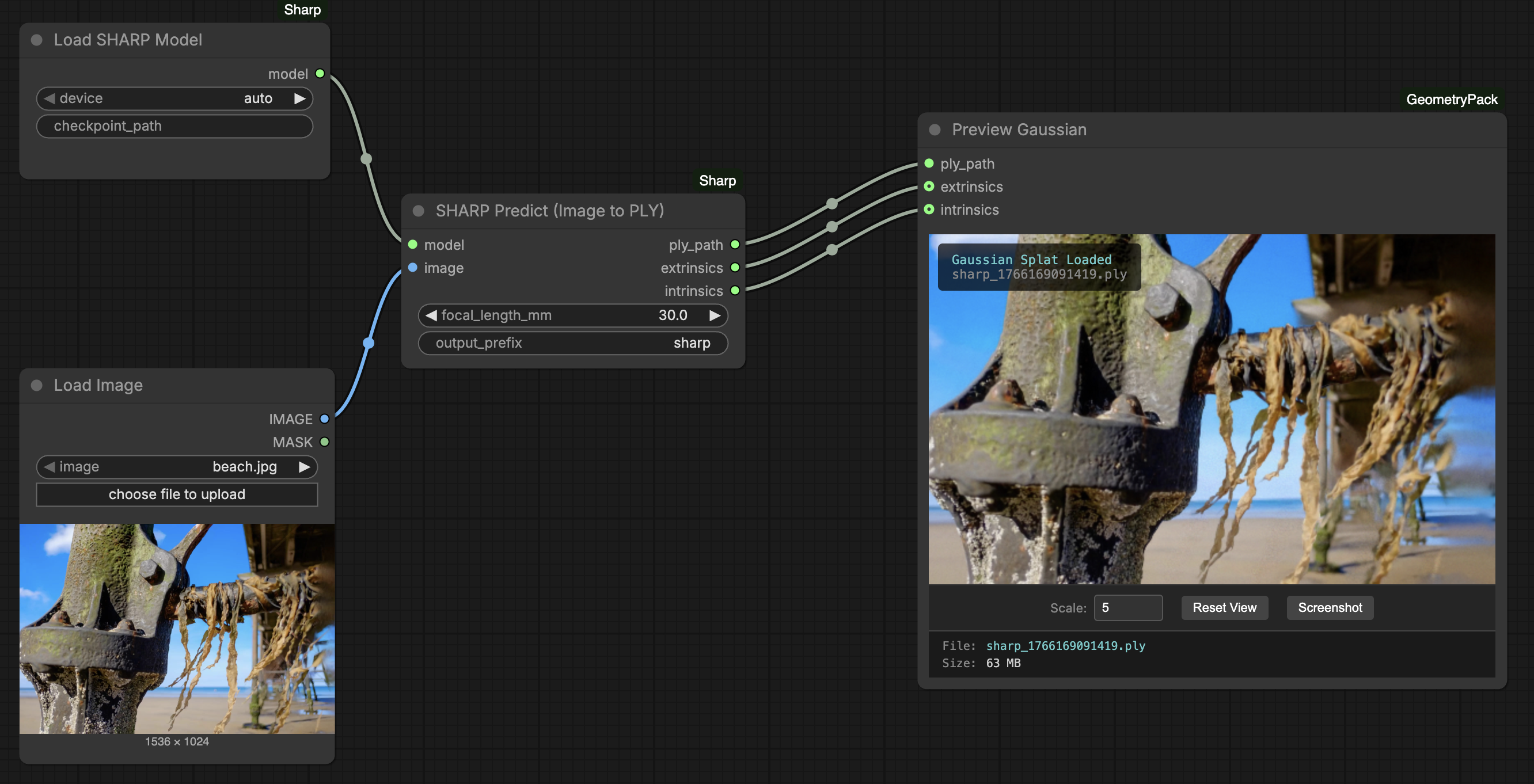Click the MASK output socket on Load Image
1534x784 pixels.
click(x=325, y=442)
